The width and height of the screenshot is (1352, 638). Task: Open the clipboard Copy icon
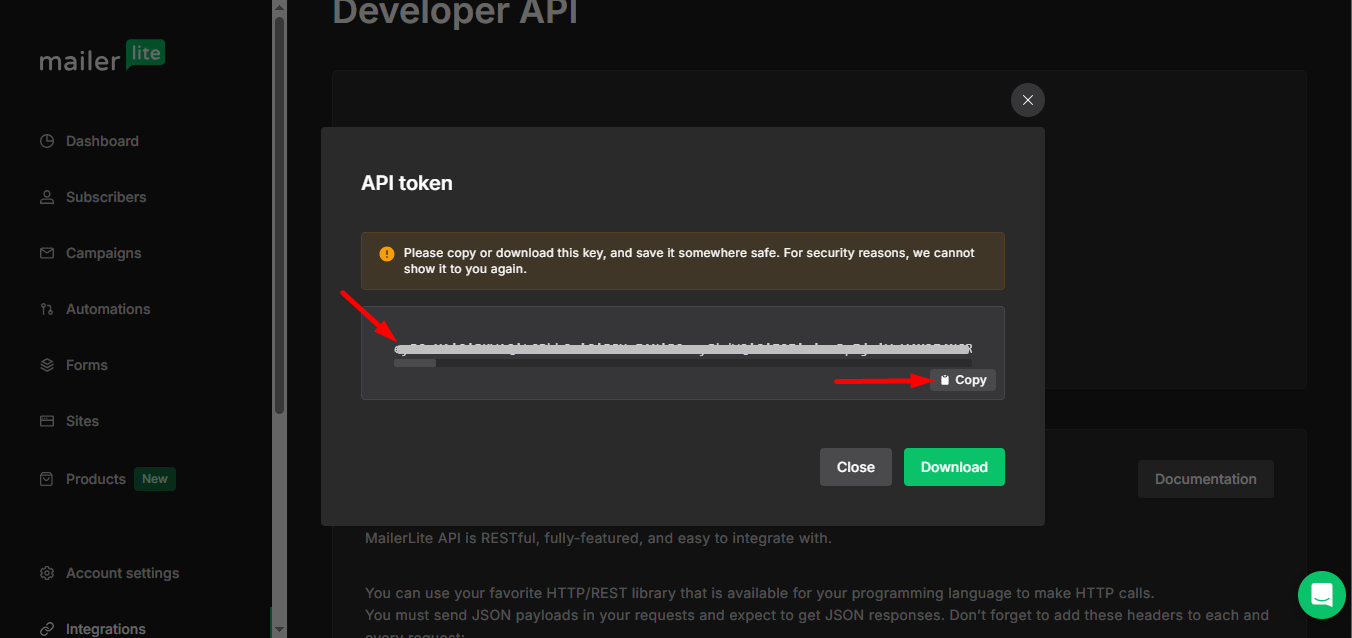pos(944,379)
